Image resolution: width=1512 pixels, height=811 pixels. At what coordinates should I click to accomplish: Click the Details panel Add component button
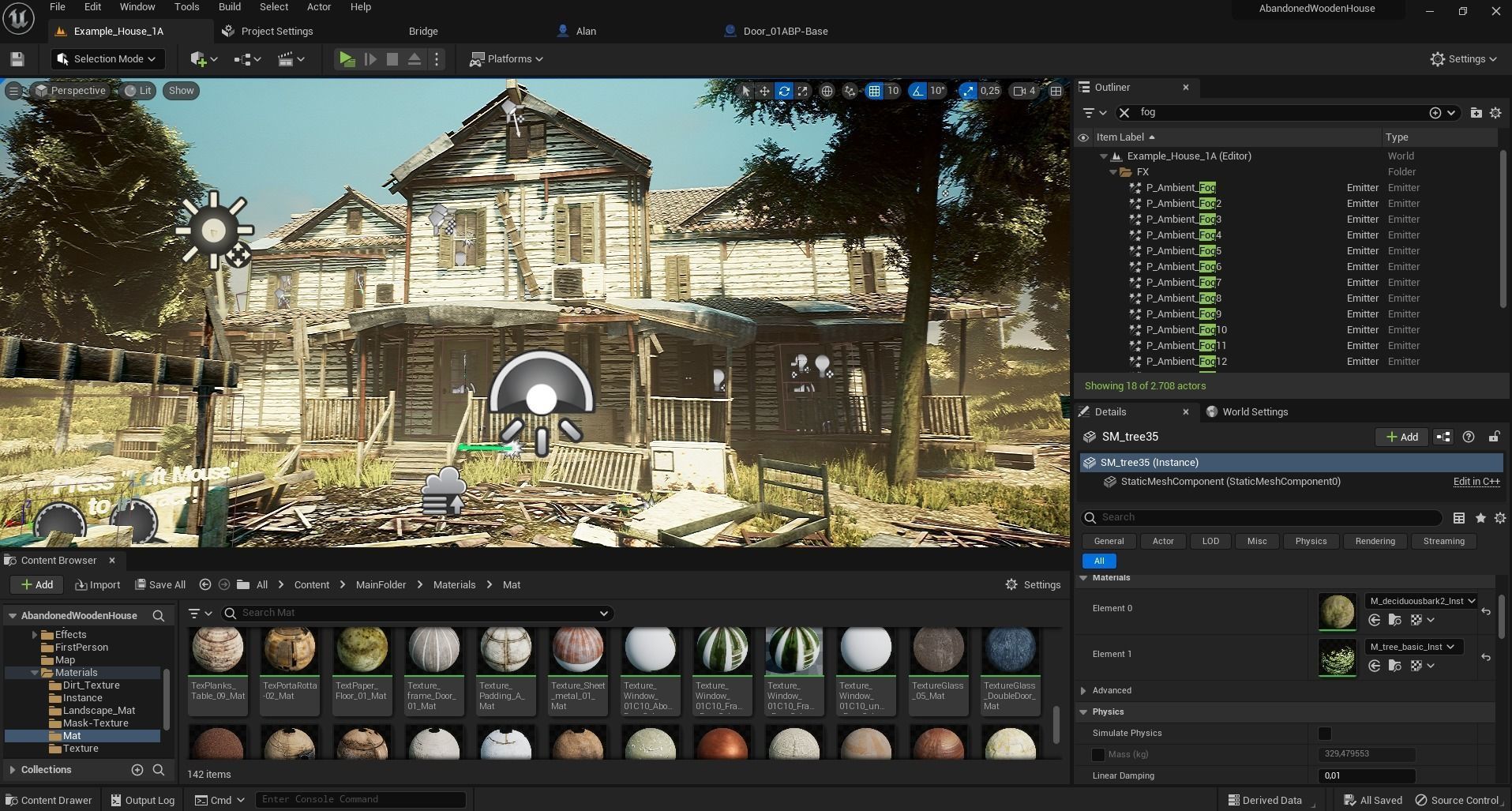(1401, 437)
